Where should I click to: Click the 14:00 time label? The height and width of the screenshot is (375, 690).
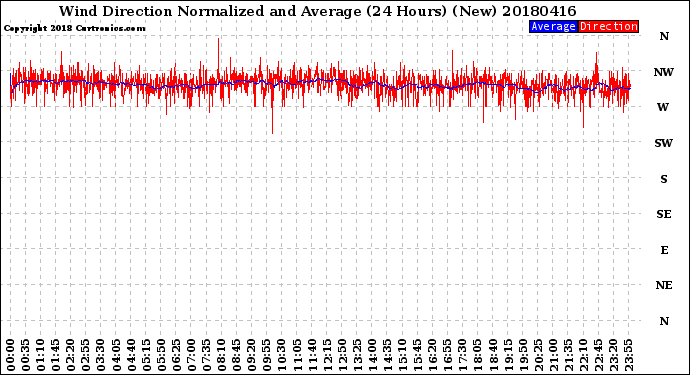(x=372, y=355)
